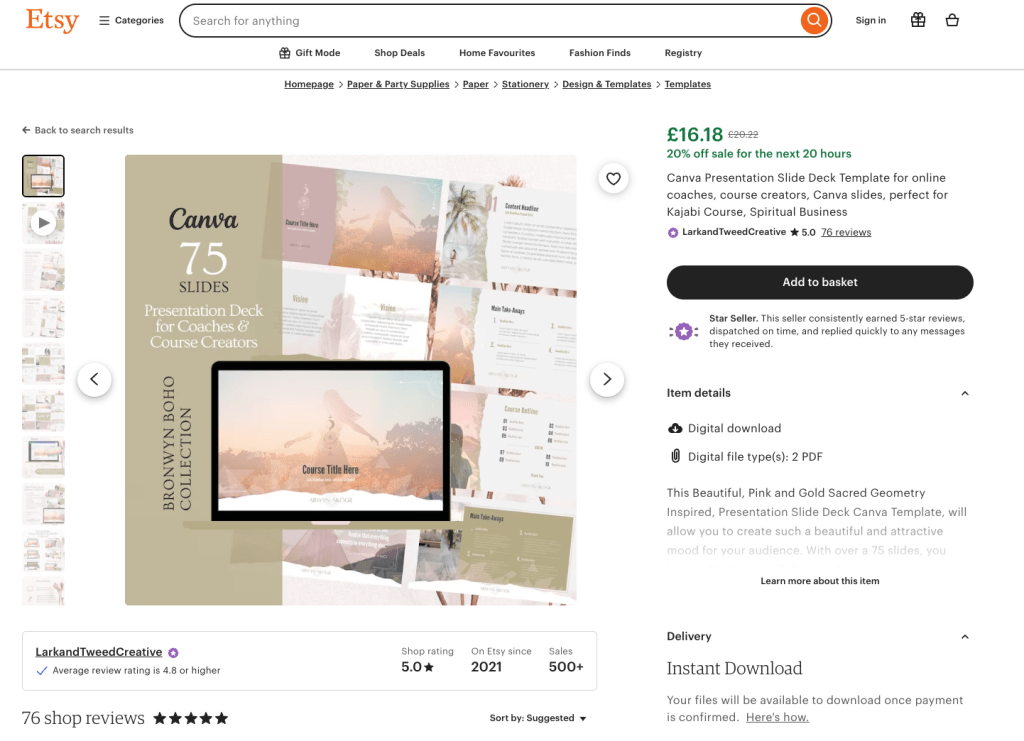Click the paperclip file type icon
Screen dimensions: 1024x741
click(x=675, y=456)
